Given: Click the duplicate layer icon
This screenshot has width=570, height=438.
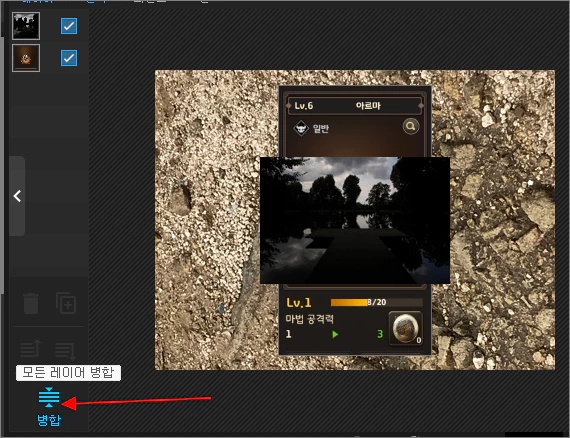Looking at the screenshot, I should pyautogui.click(x=66, y=303).
